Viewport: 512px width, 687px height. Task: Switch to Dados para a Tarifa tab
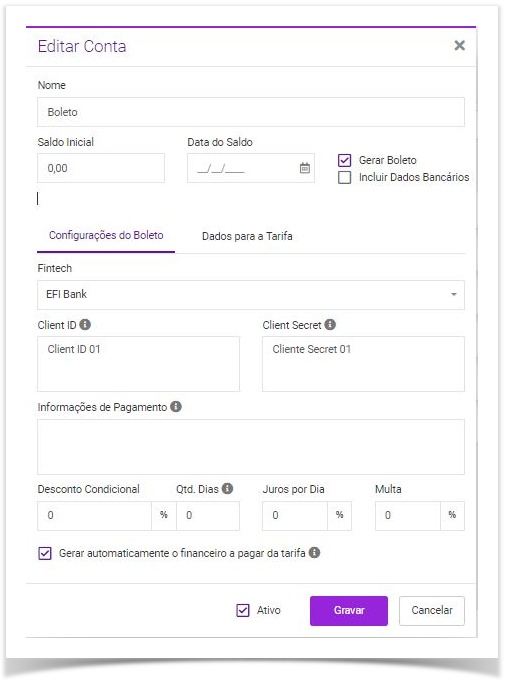point(247,236)
